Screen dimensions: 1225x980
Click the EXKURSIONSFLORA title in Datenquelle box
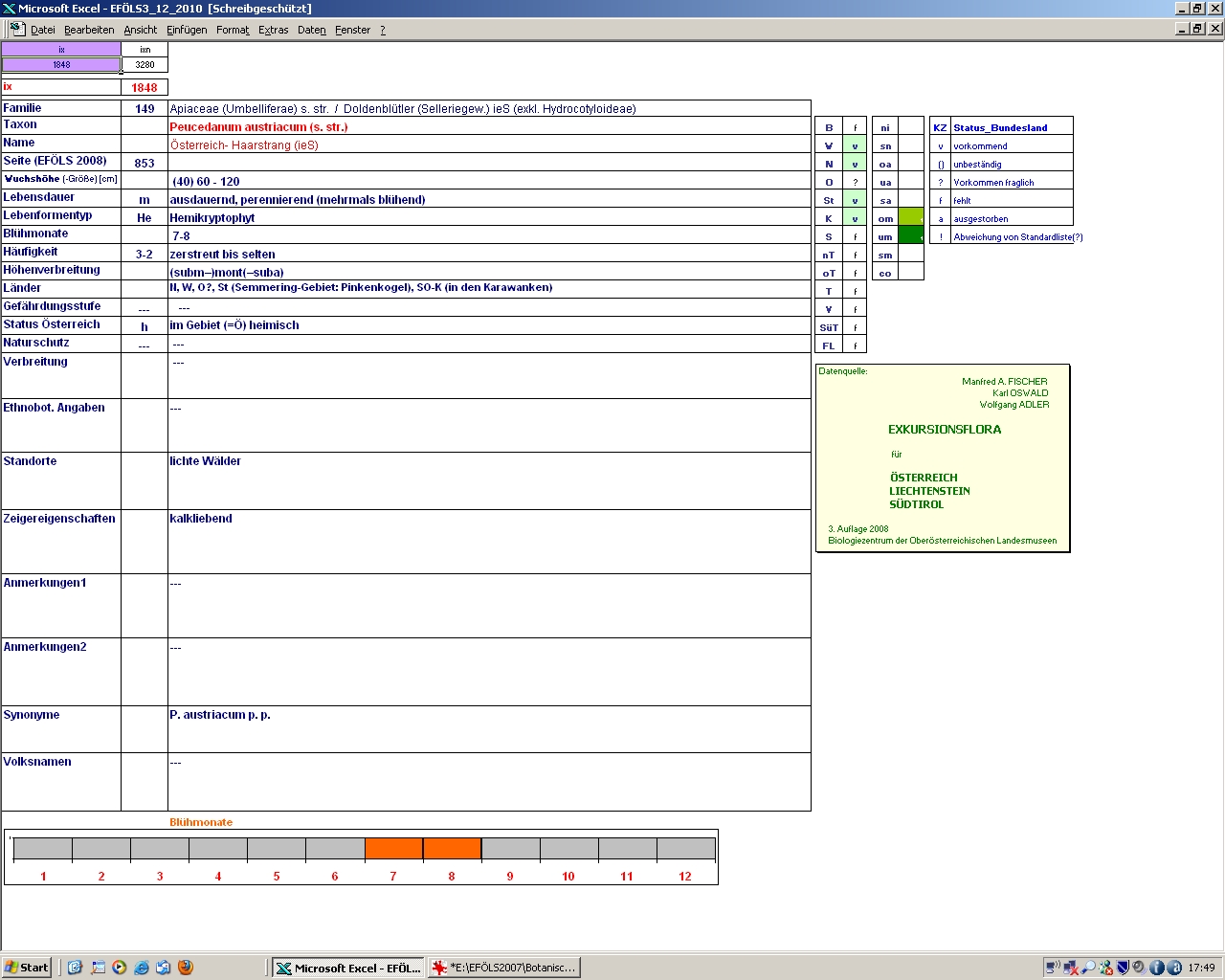(x=945, y=430)
